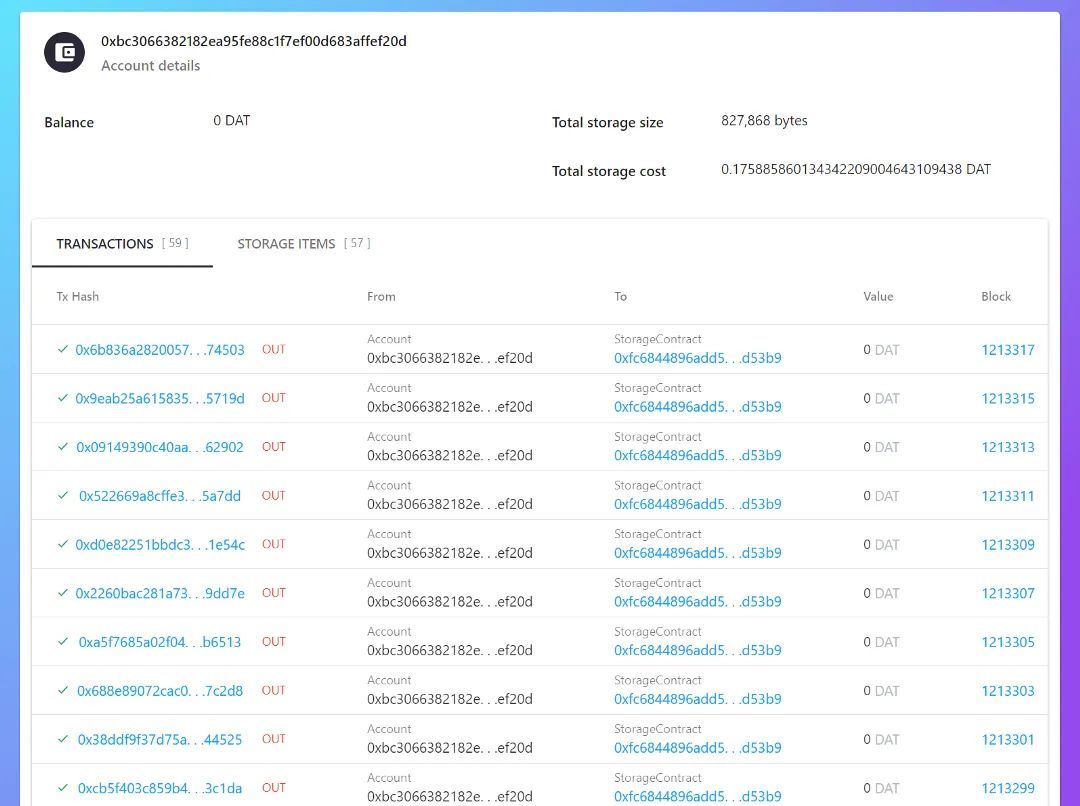Open transaction hash 0x688e89072cac0...7c2d8
Screen dimensions: 1080x806
coord(160,690)
